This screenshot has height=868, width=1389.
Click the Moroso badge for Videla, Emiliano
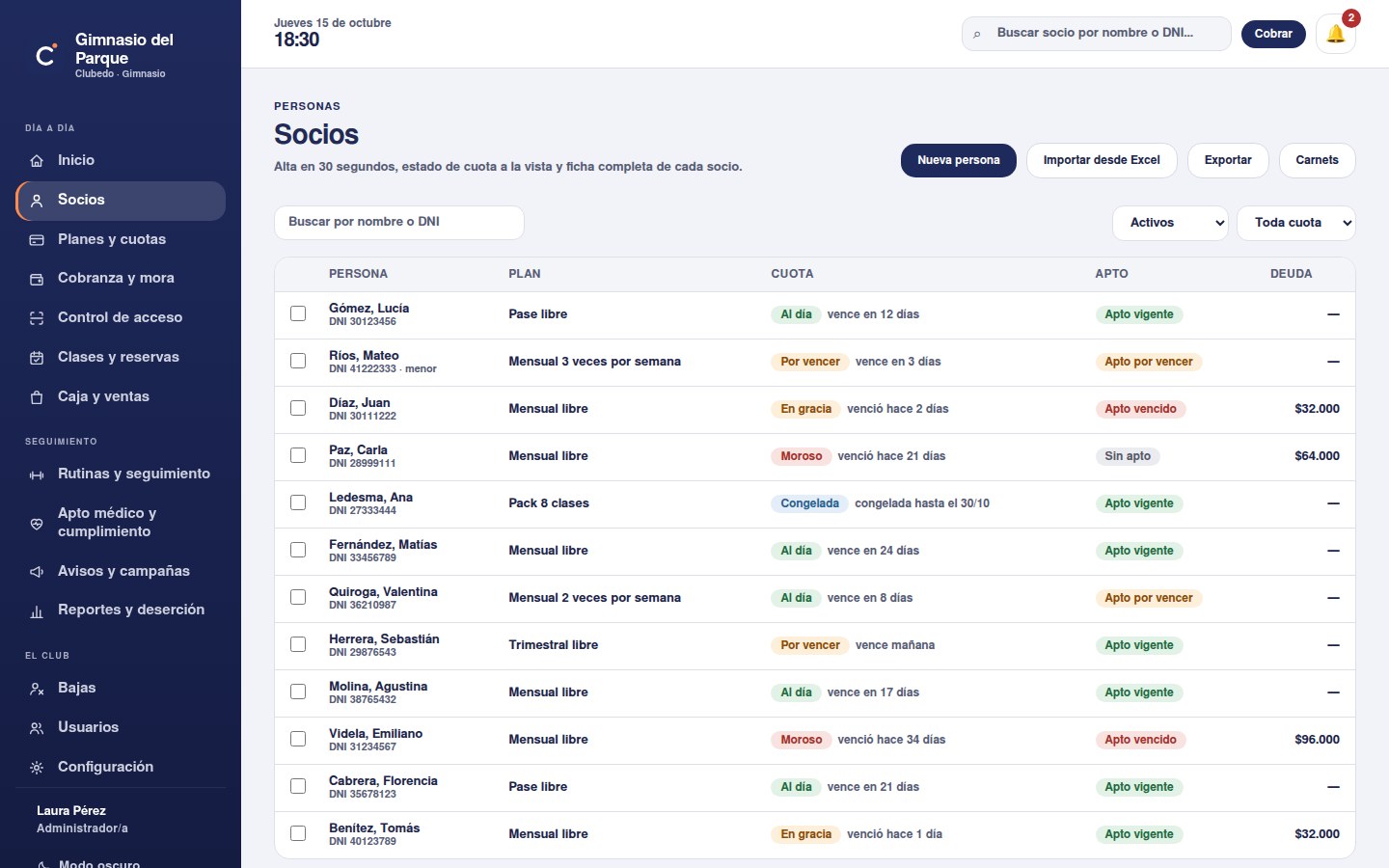point(801,740)
